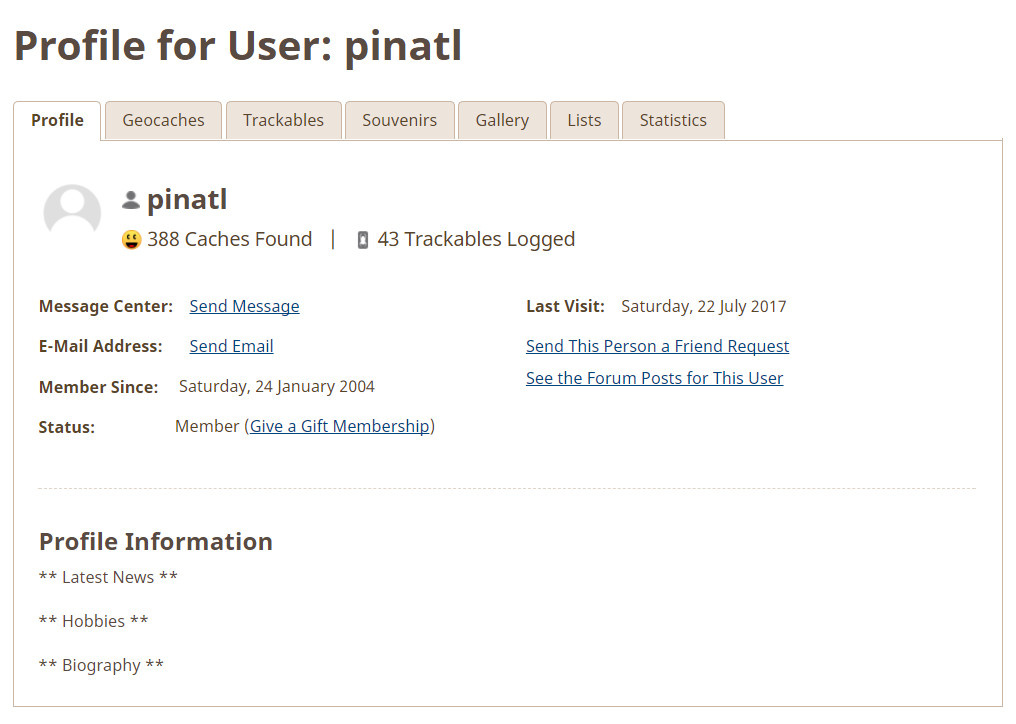Click the small person icon beside pinatl

pyautogui.click(x=131, y=200)
